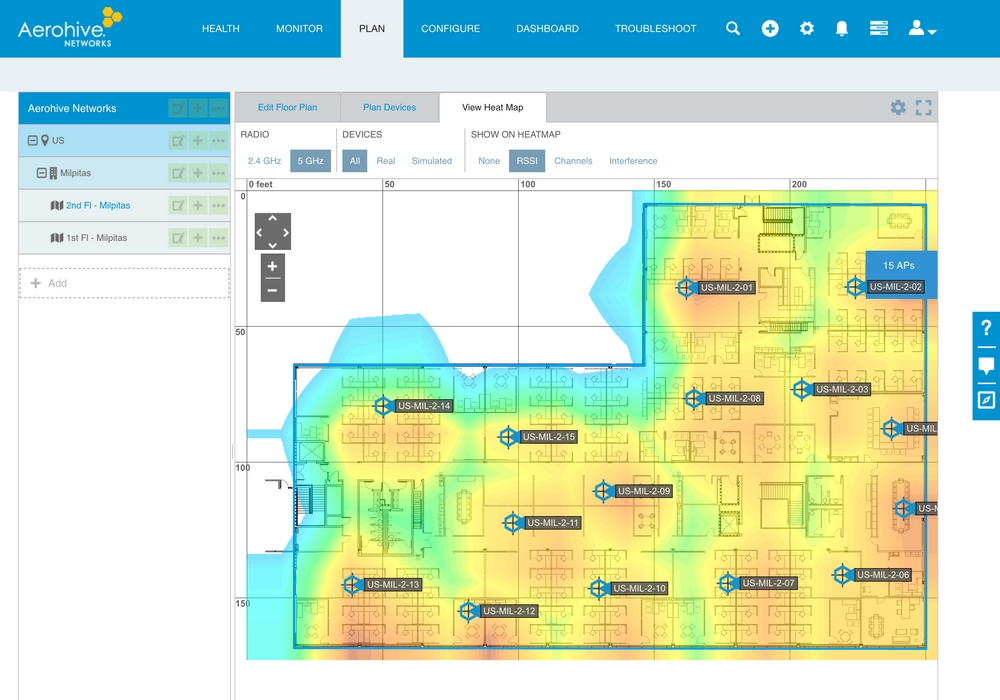The image size is (1000, 700).
Task: Edit the Milpitas building row
Action: (x=178, y=173)
